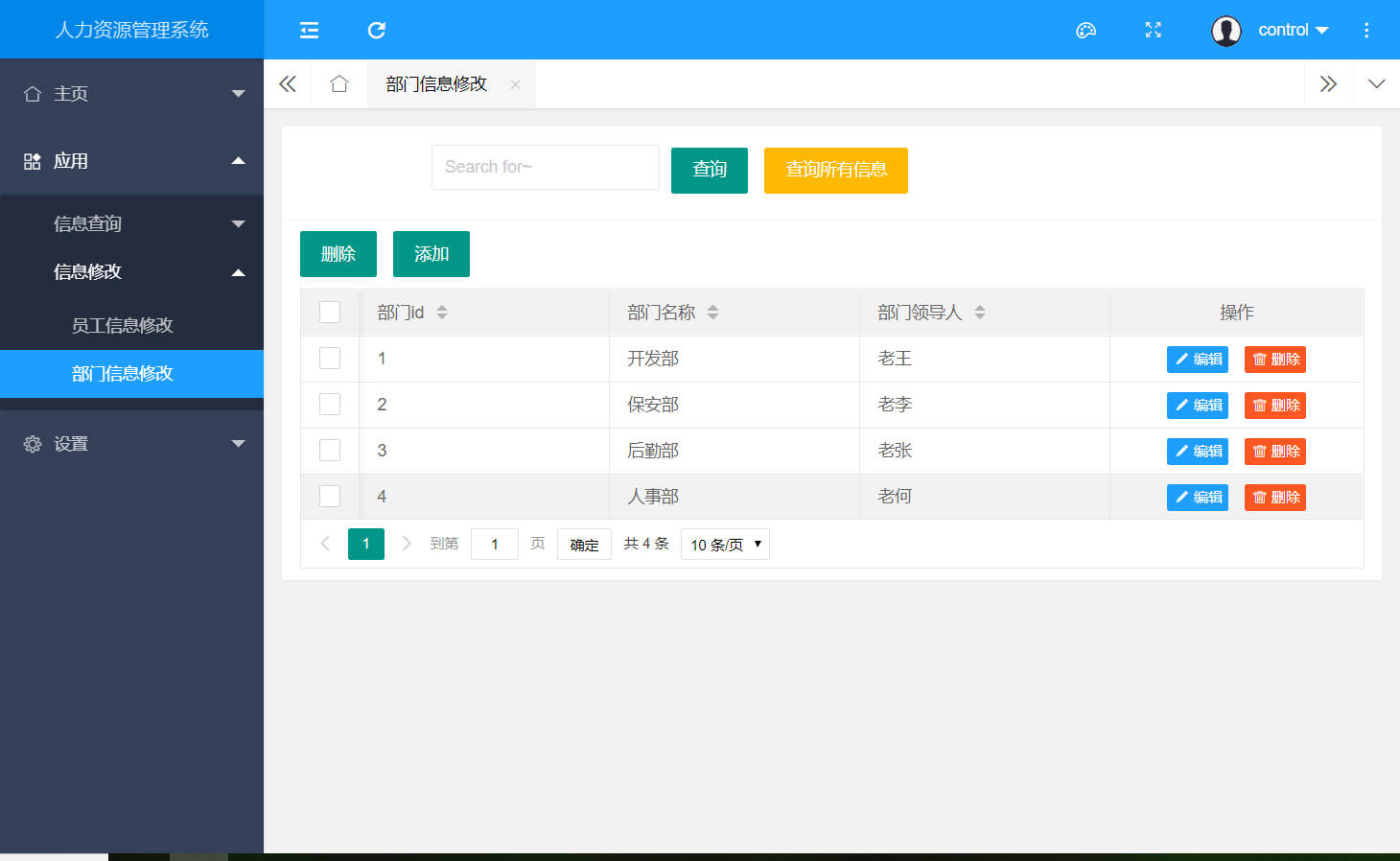Check the row for 保安部
1400x861 pixels.
(x=330, y=404)
